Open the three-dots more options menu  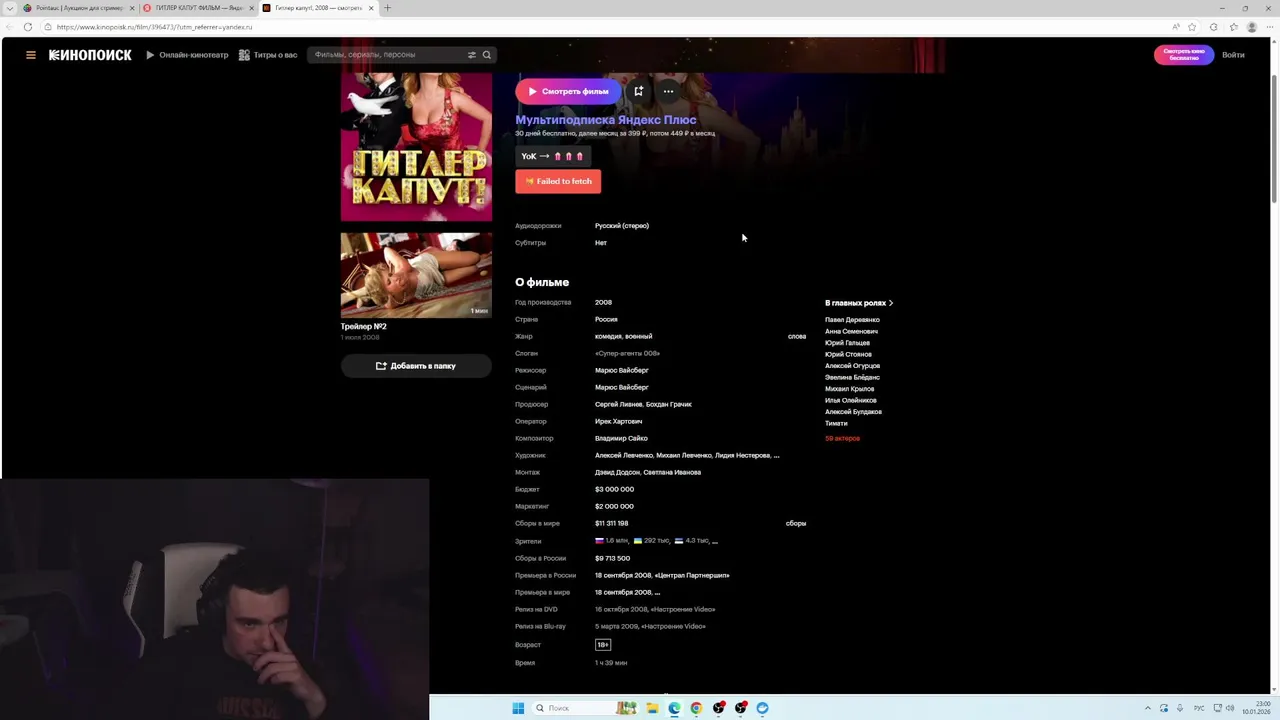tap(668, 91)
